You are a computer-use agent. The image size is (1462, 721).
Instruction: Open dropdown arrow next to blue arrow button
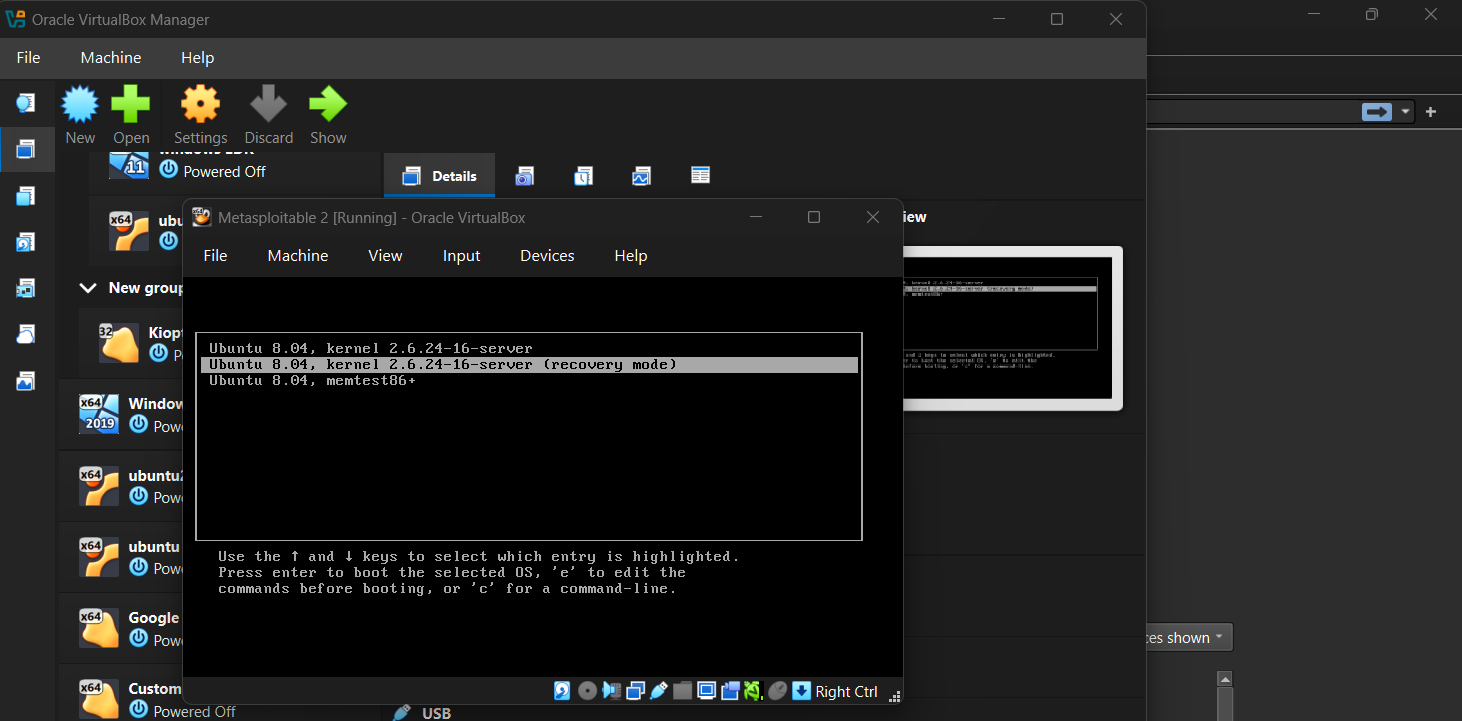pos(1405,112)
